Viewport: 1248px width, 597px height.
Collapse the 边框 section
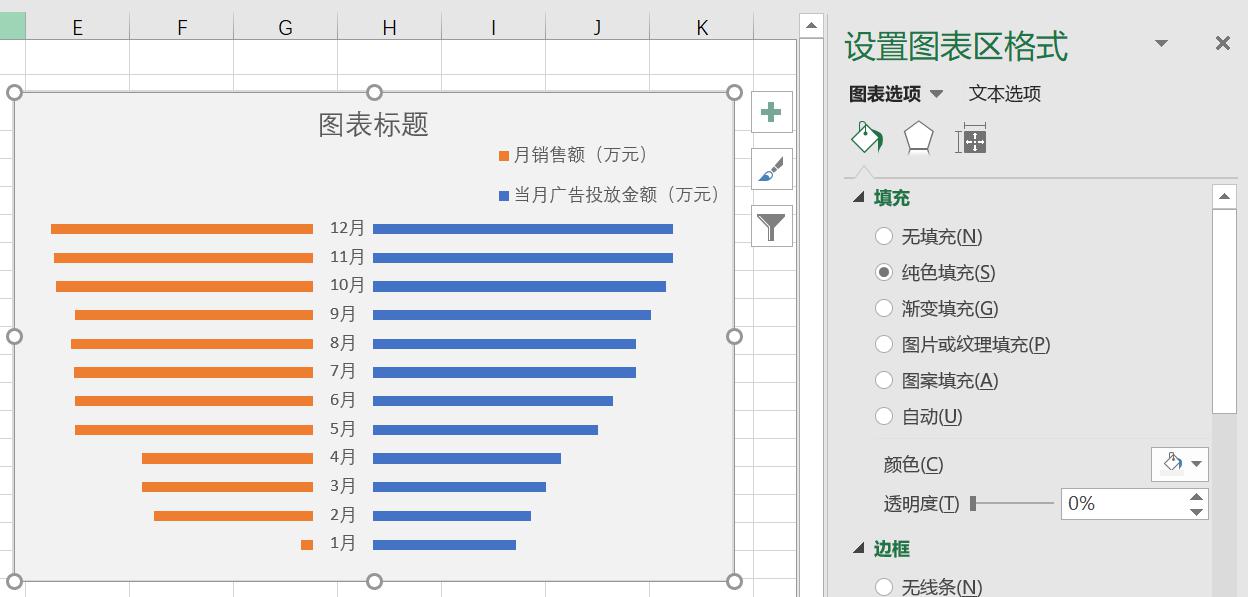(x=858, y=548)
